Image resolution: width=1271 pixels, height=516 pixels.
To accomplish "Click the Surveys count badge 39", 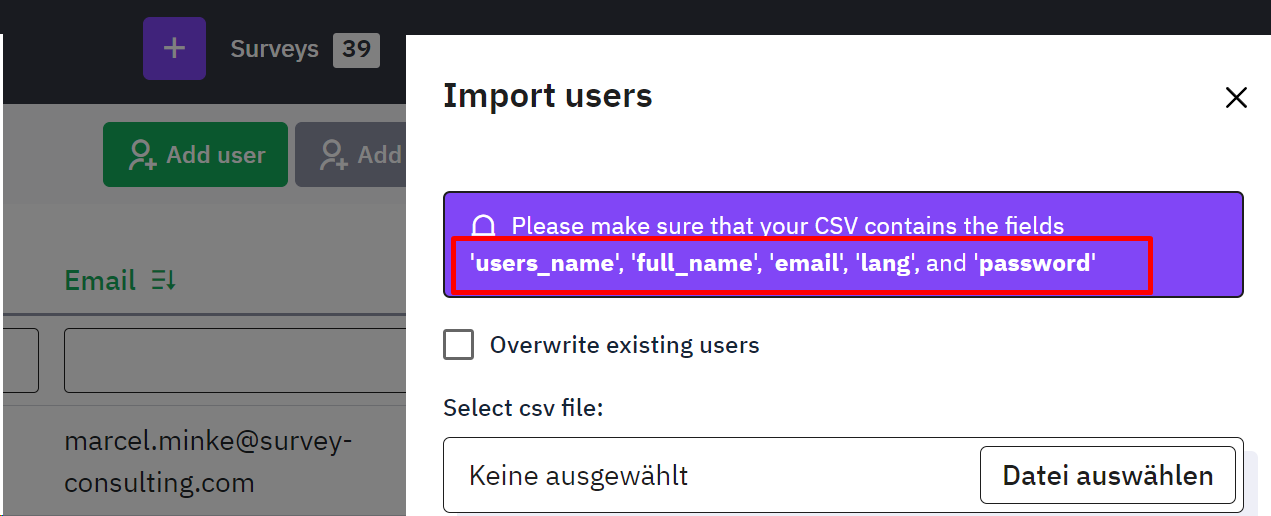I will point(356,49).
